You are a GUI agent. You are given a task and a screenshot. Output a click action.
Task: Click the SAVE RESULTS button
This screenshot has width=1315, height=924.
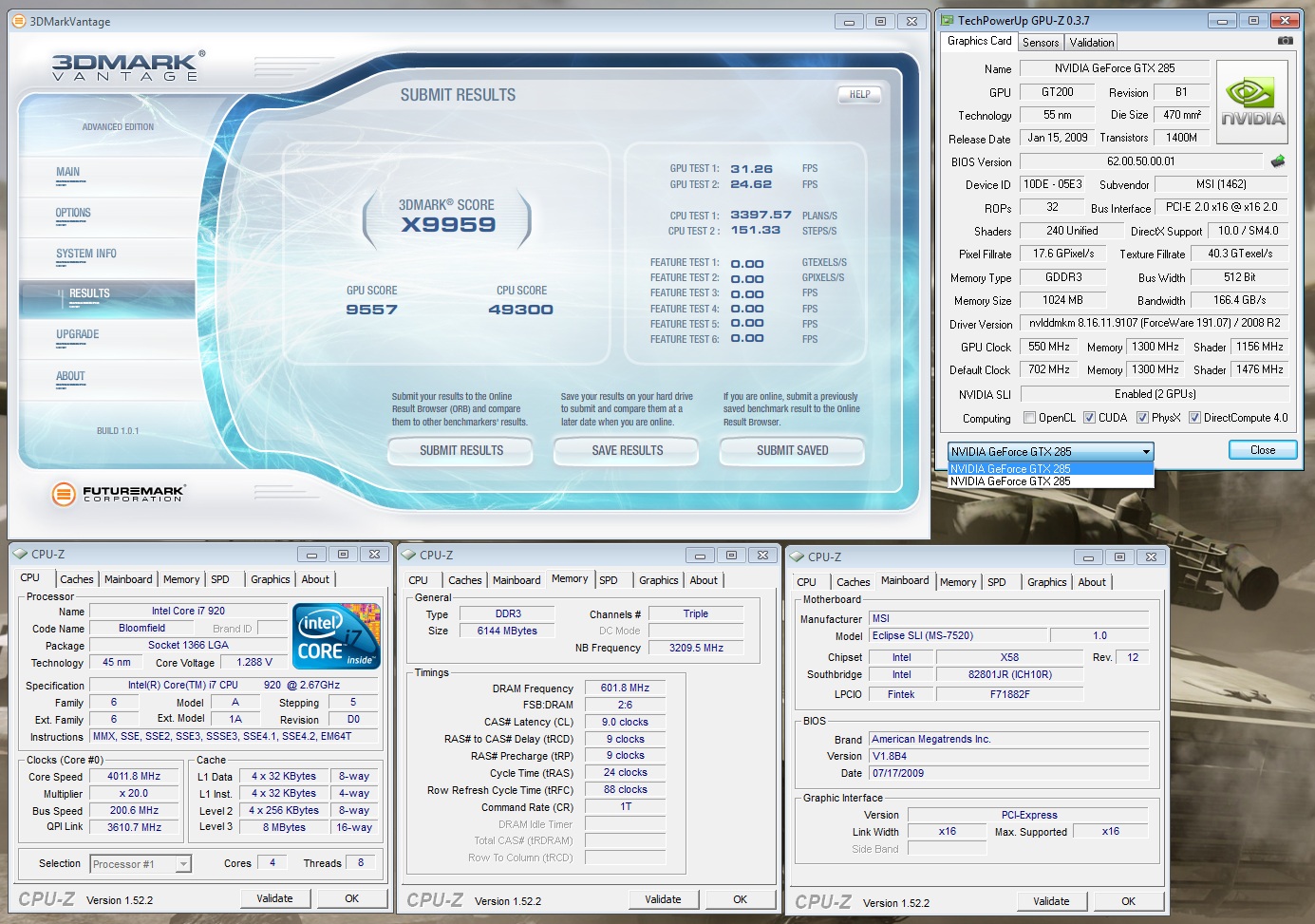pyautogui.click(x=628, y=450)
